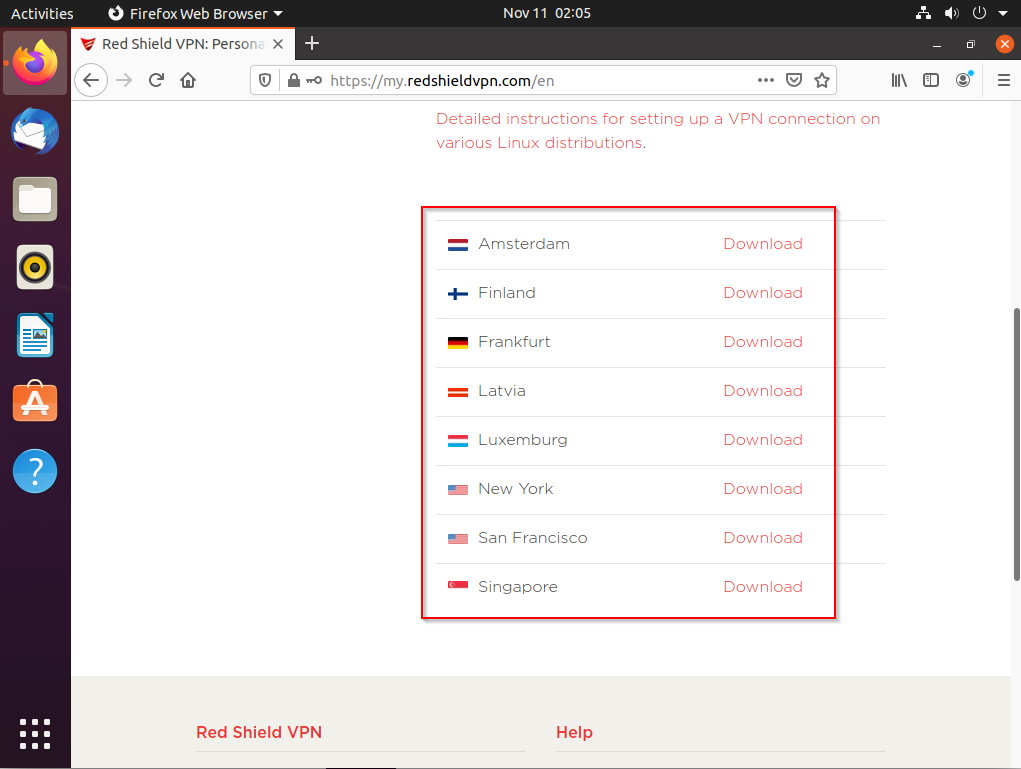This screenshot has height=769, width=1021.
Task: Open a new browser tab
Action: tap(312, 43)
